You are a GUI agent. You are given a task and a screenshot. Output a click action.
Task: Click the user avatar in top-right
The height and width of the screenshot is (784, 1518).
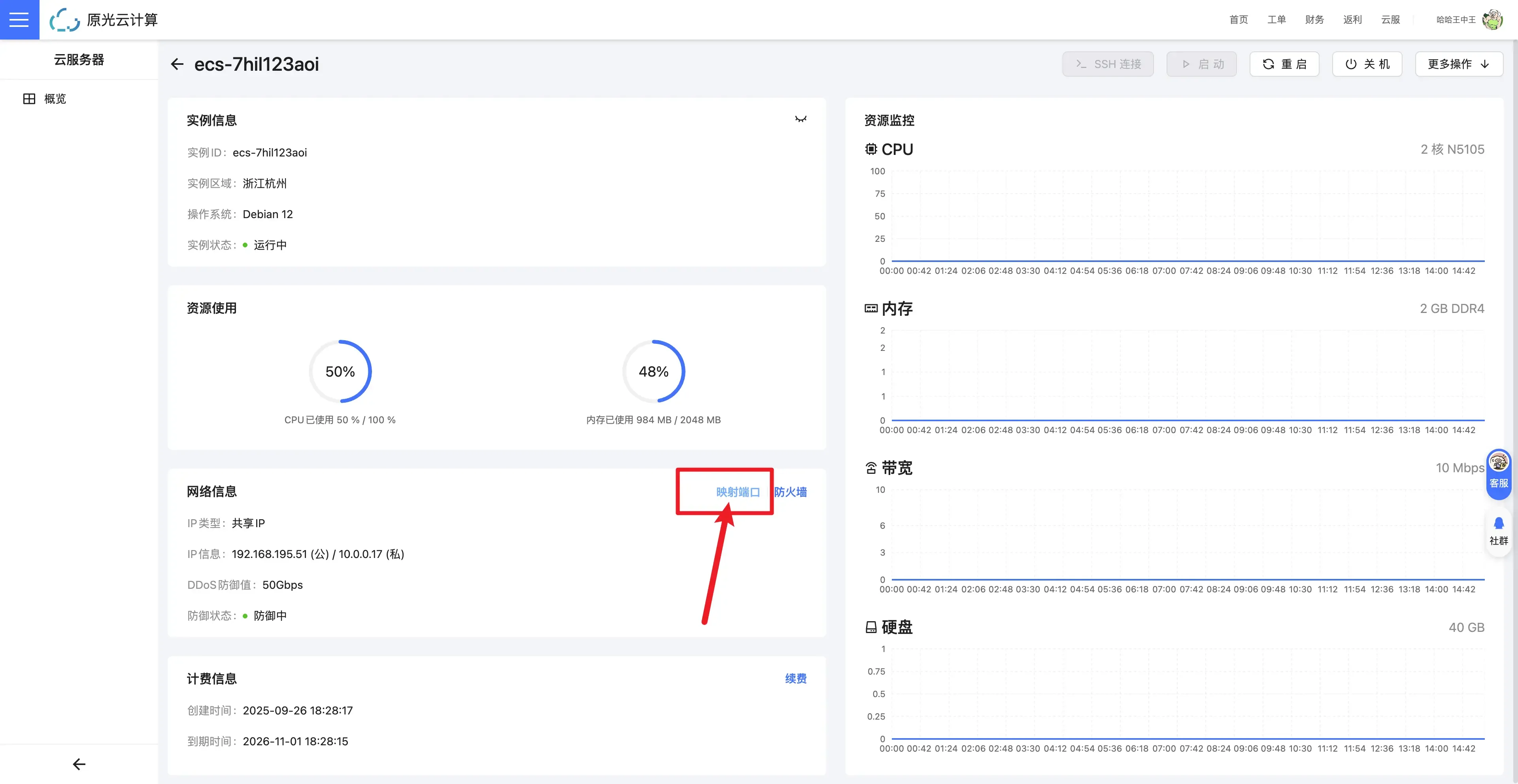coord(1493,19)
